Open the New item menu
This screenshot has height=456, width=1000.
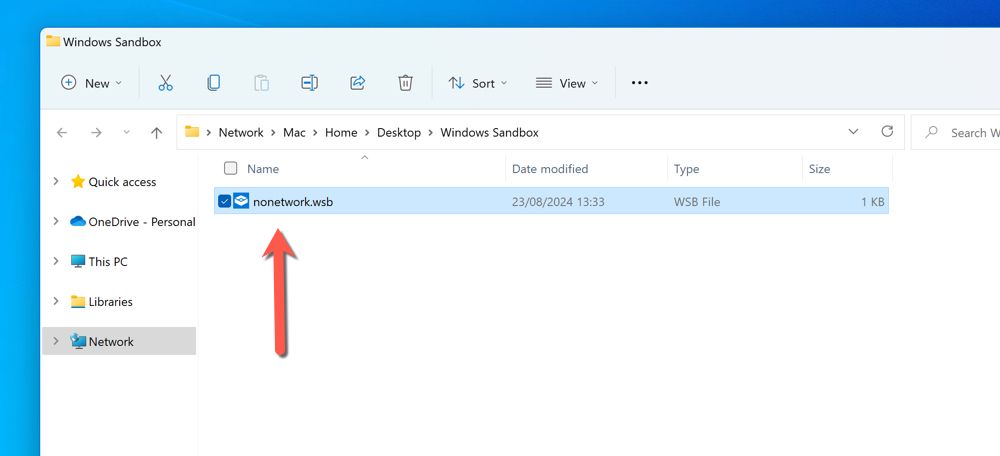click(91, 83)
